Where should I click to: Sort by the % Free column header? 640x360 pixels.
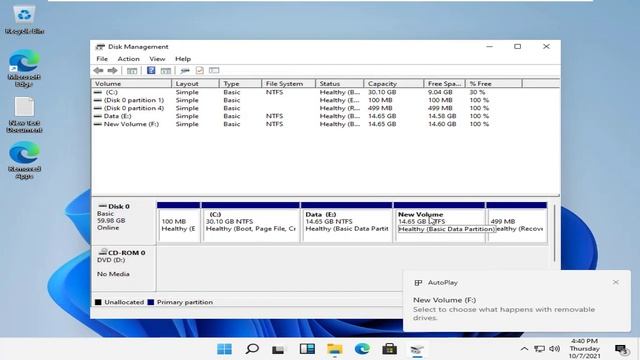click(x=493, y=83)
